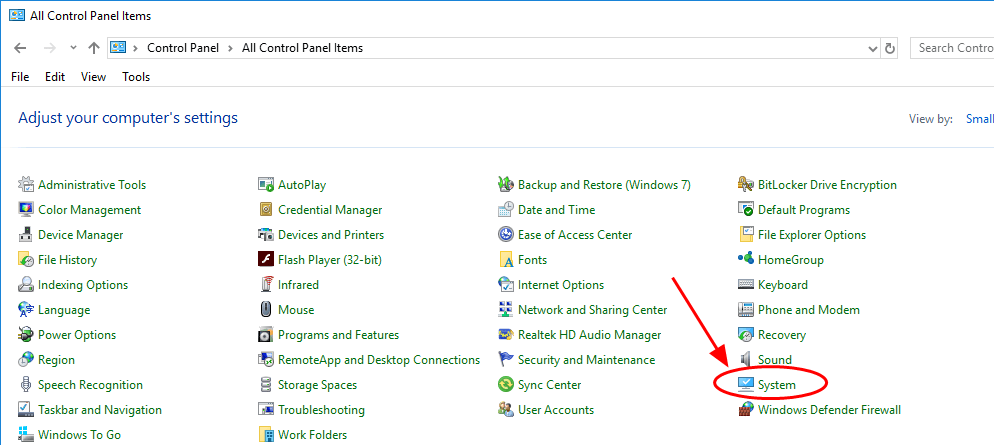This screenshot has width=994, height=445.
Task: Click the Power Options icon
Action: pyautogui.click(x=26, y=335)
